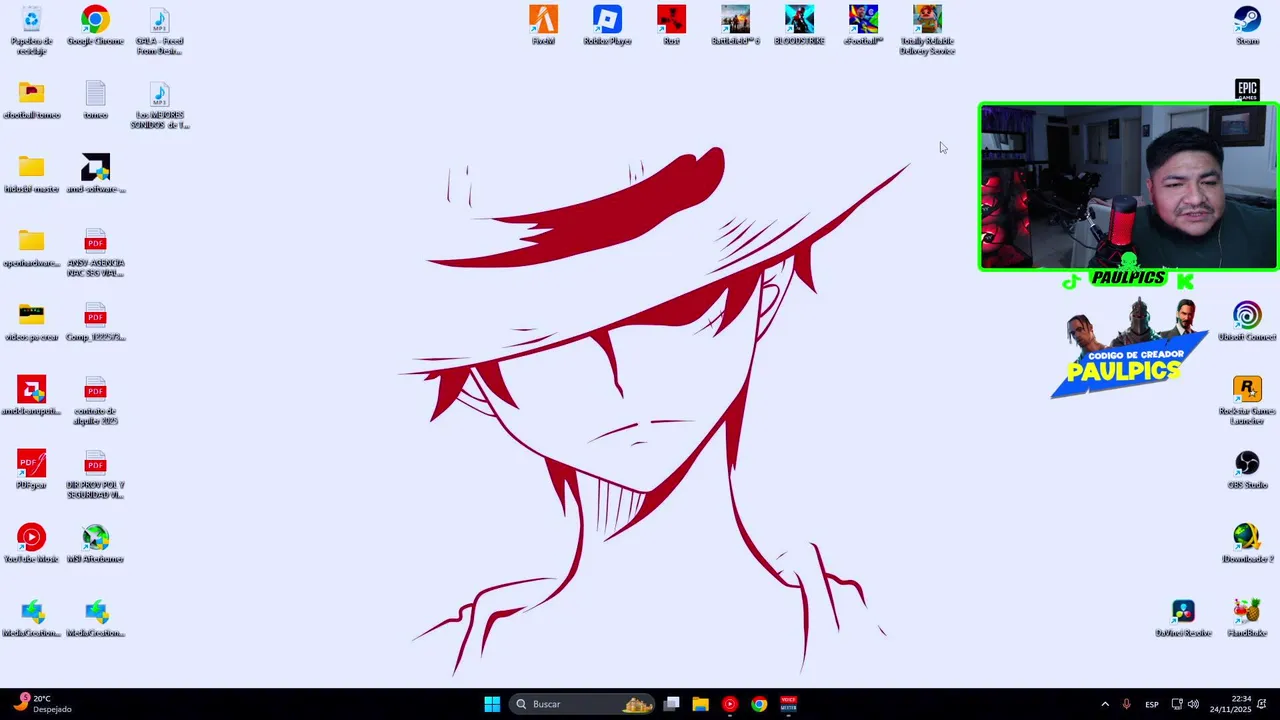Open the Windows Start menu
Screen dimensions: 1280x720
pyautogui.click(x=492, y=704)
